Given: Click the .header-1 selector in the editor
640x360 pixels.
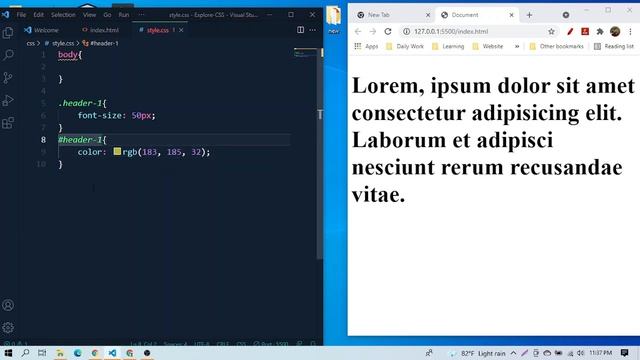Looking at the screenshot, I should [80, 103].
